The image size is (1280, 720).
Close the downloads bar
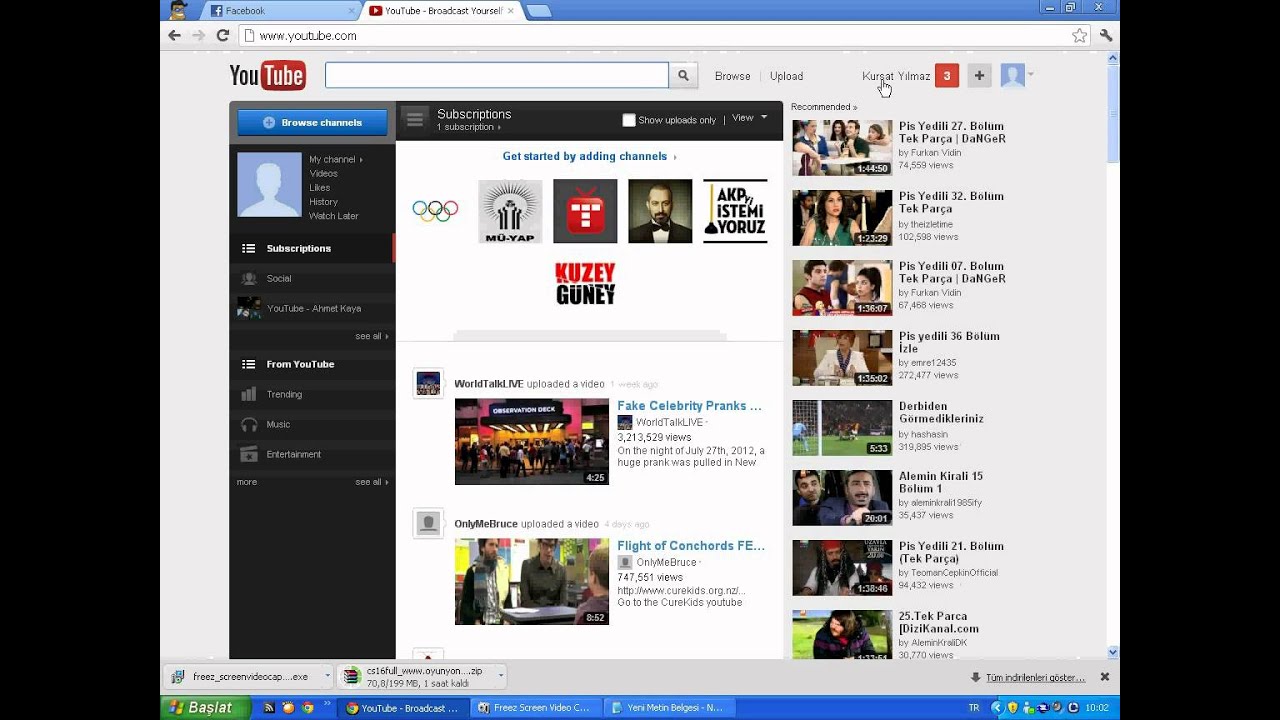[1105, 677]
